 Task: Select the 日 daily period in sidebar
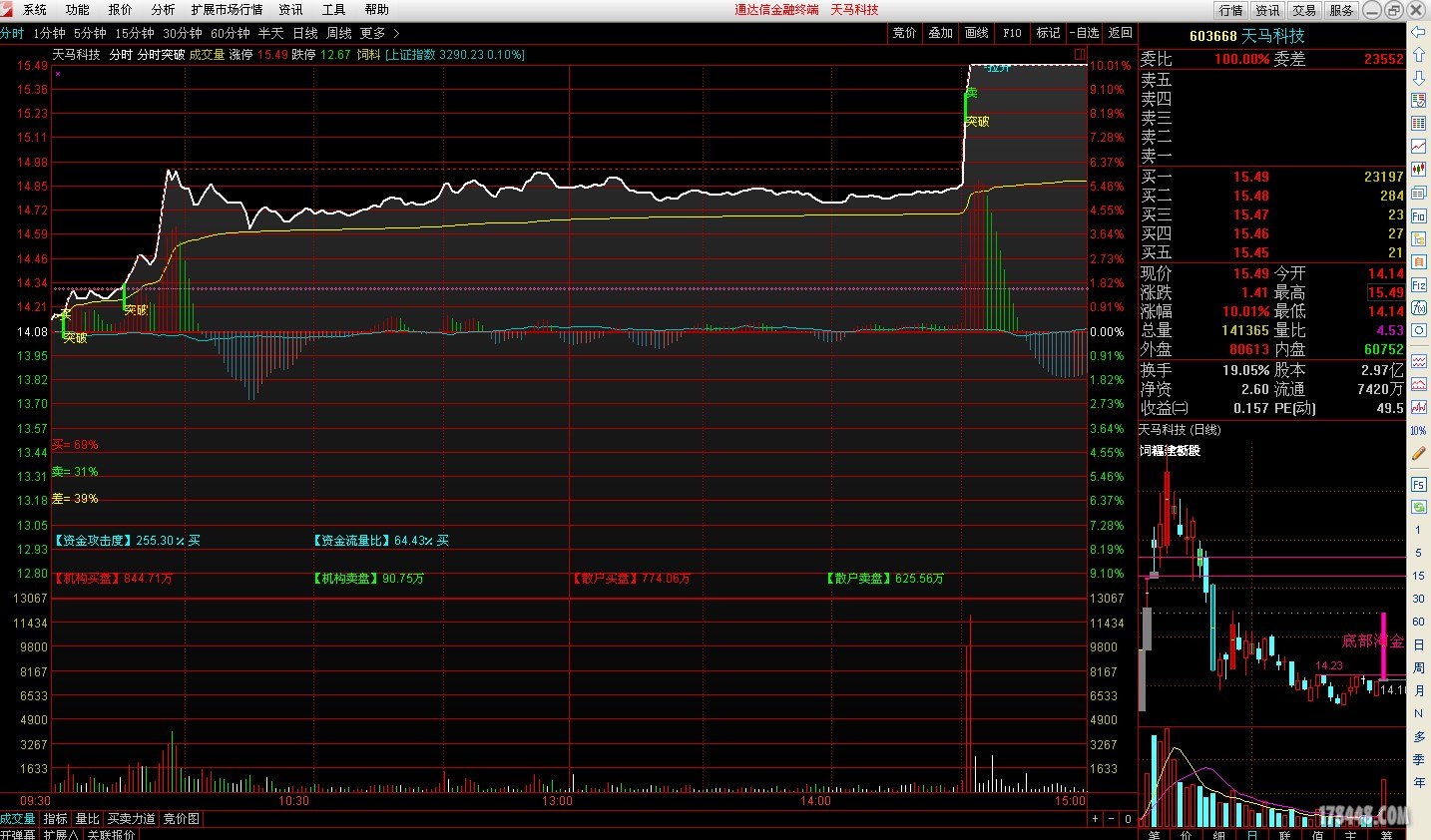[x=1418, y=644]
